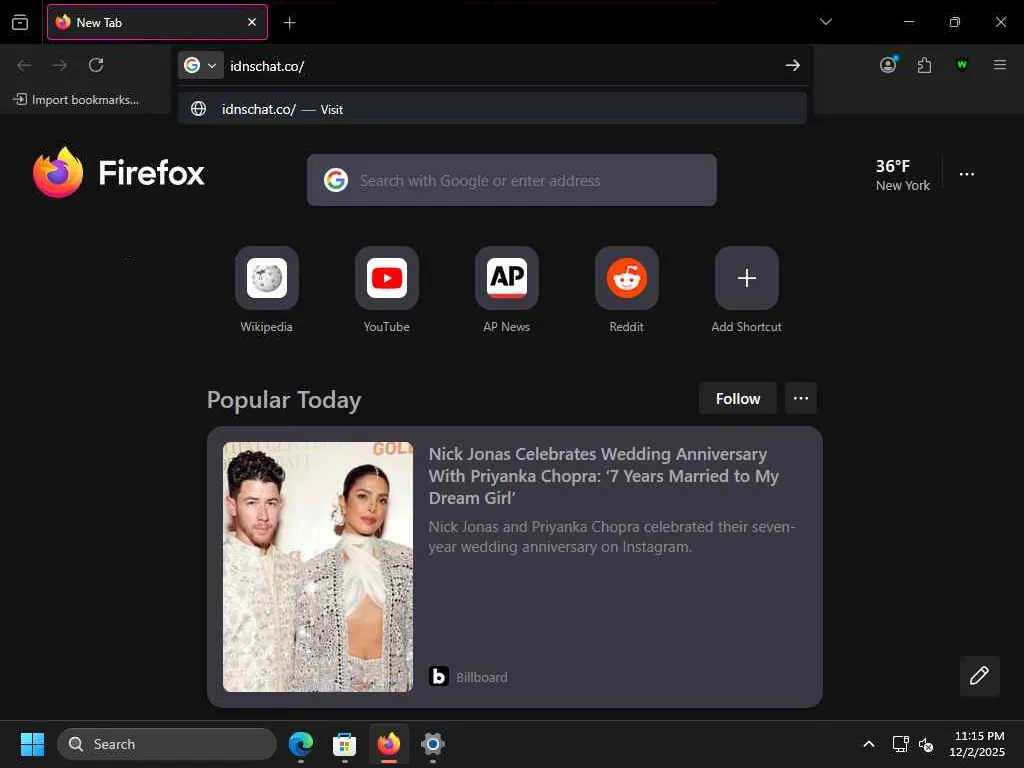Click the Add Shortcut tile

[x=746, y=290]
